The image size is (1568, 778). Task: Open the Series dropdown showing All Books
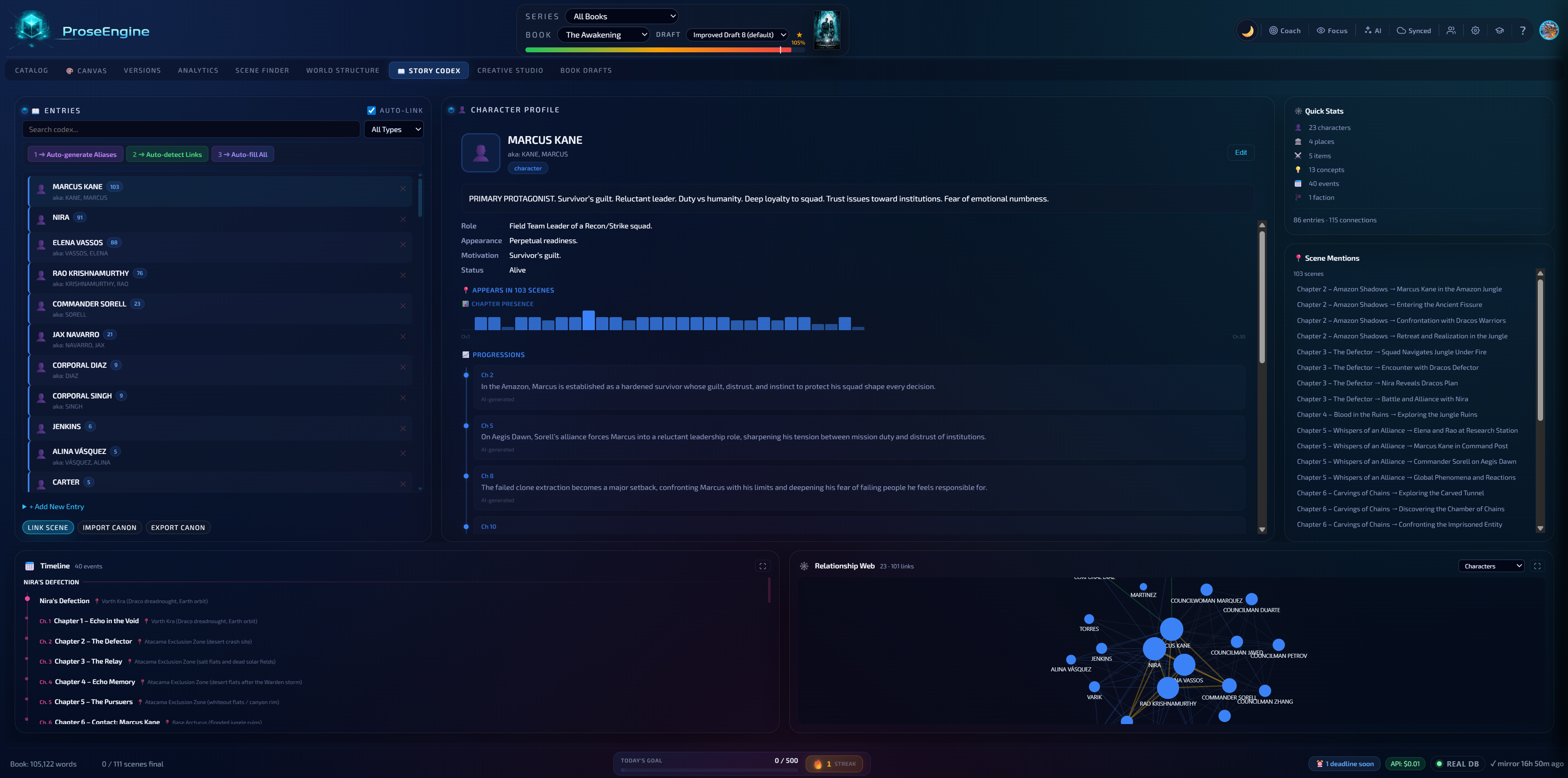(621, 16)
